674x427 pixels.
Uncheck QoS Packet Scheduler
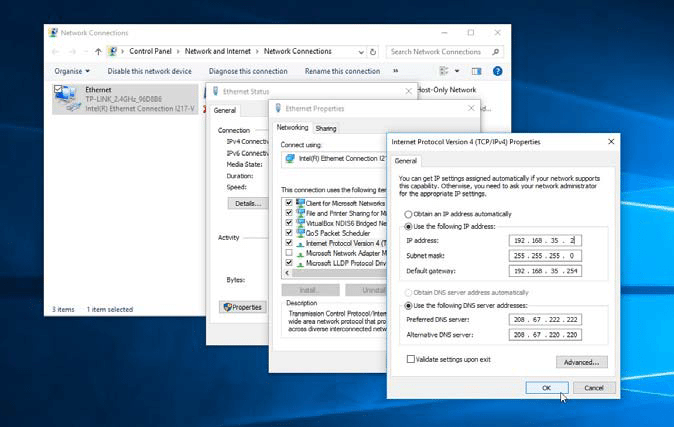(289, 233)
